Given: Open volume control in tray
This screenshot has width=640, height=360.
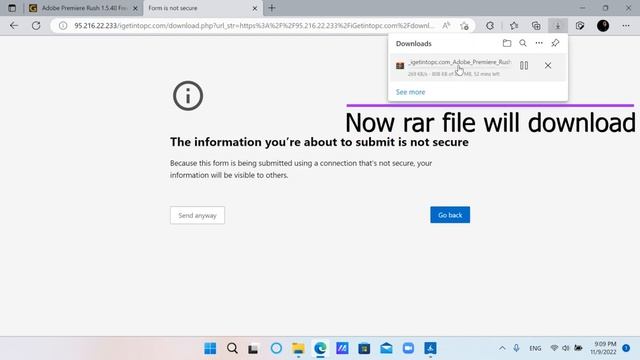Looking at the screenshot, I should tap(566, 348).
